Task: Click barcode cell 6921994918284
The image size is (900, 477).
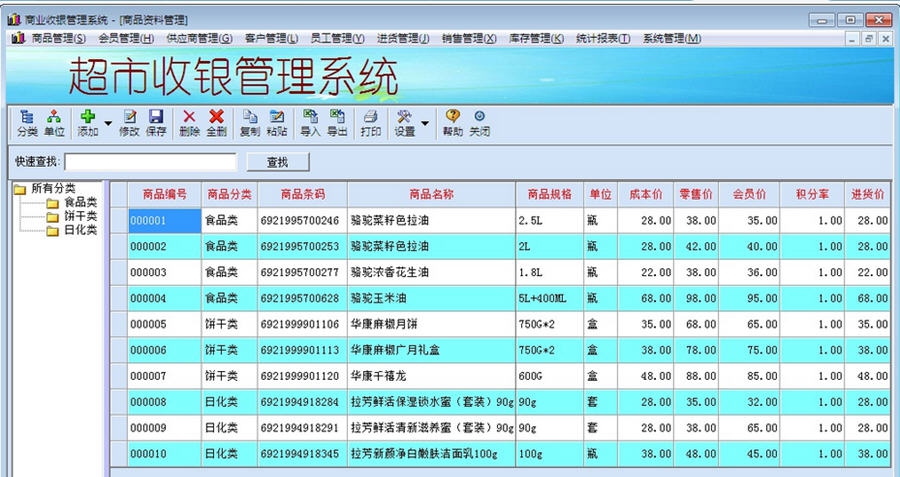Action: coord(302,402)
